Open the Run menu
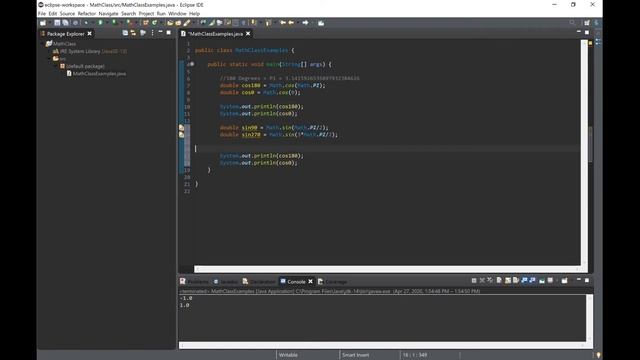The height and width of the screenshot is (360, 640). point(161,13)
